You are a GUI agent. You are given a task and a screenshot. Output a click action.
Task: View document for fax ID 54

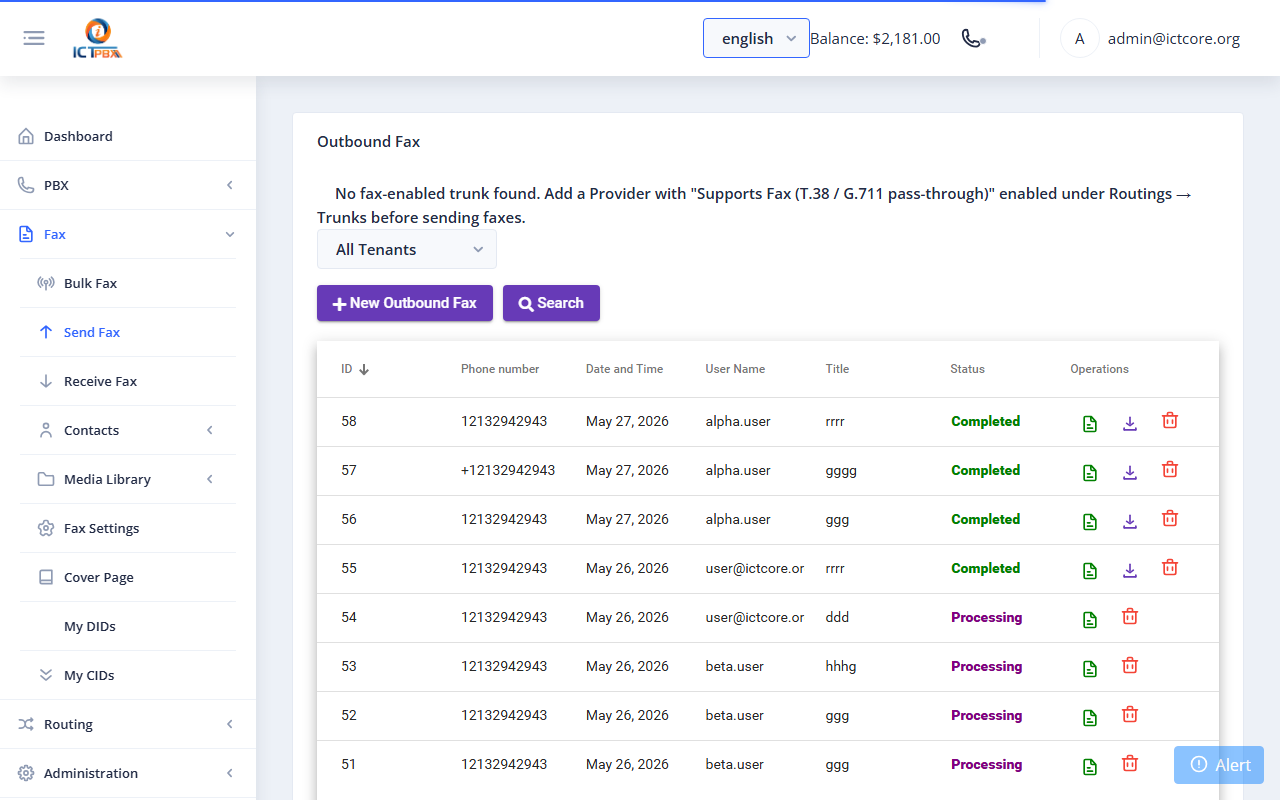coord(1090,619)
